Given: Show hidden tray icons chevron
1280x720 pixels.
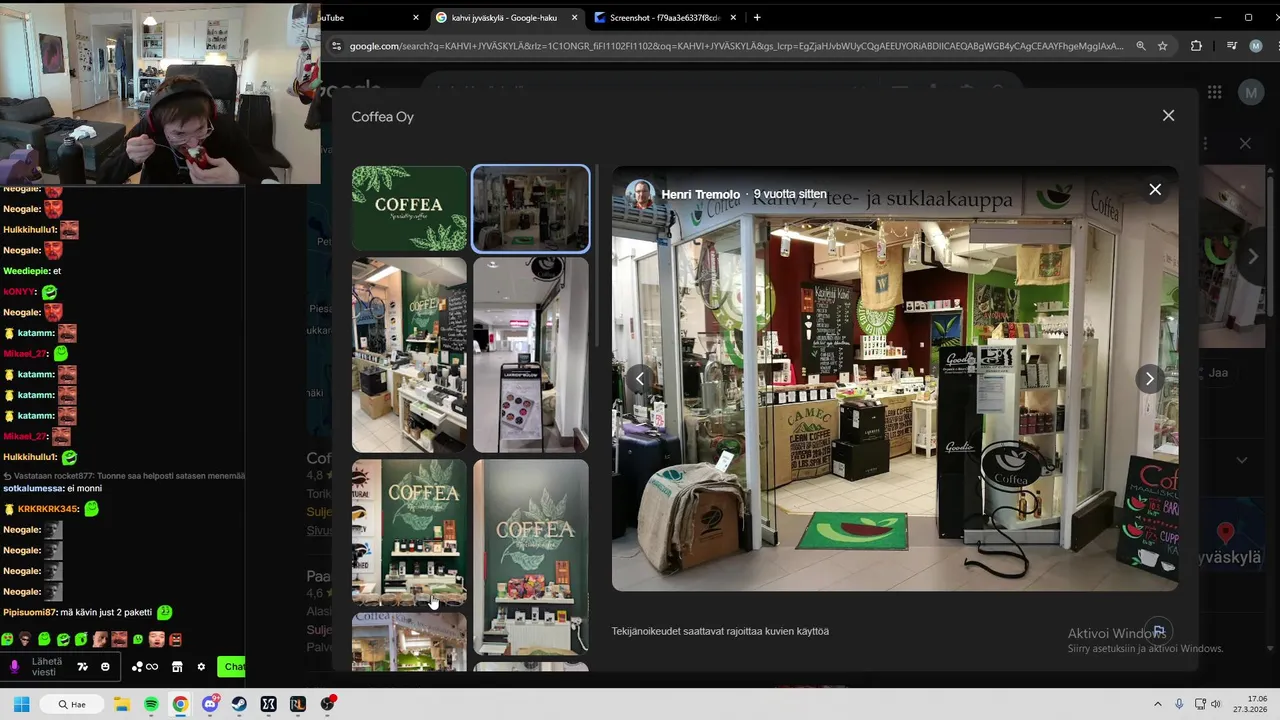Looking at the screenshot, I should click(1158, 704).
